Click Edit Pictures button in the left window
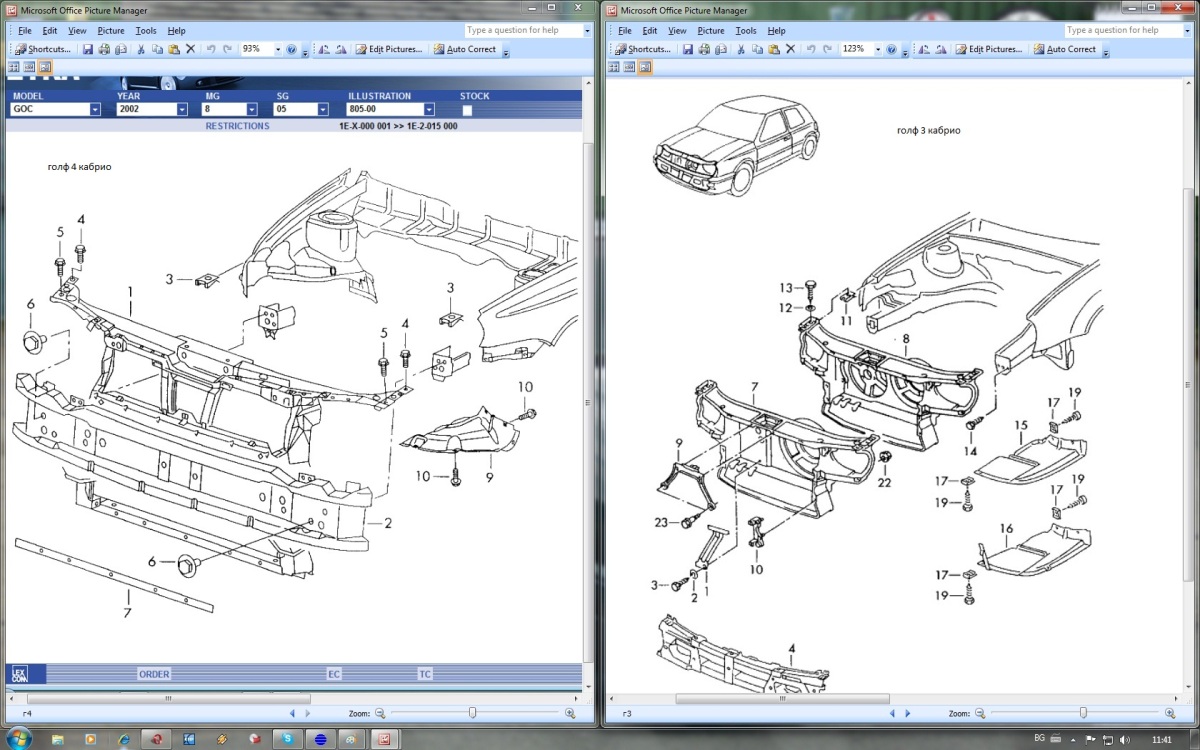The width and height of the screenshot is (1200, 750). pyautogui.click(x=388, y=49)
